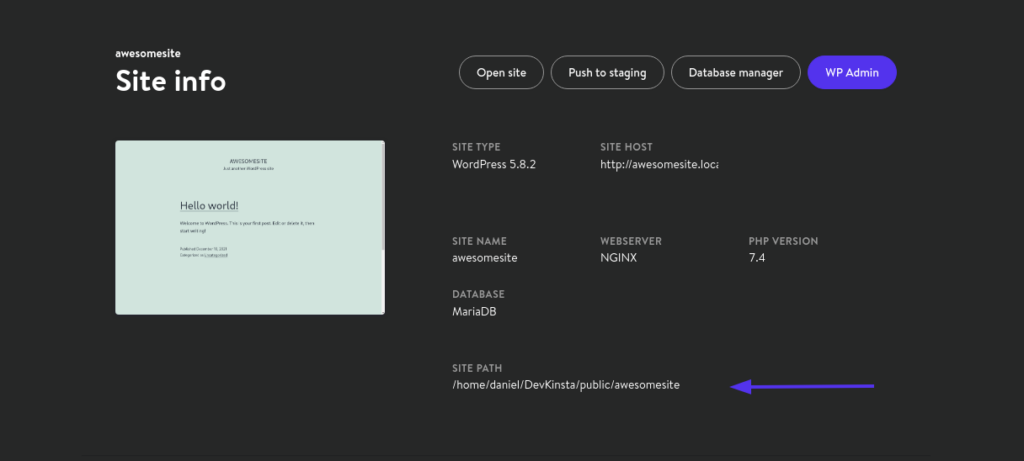This screenshot has width=1024, height=461.
Task: Click the AWESOMESITE title in the preview
Action: point(248,161)
